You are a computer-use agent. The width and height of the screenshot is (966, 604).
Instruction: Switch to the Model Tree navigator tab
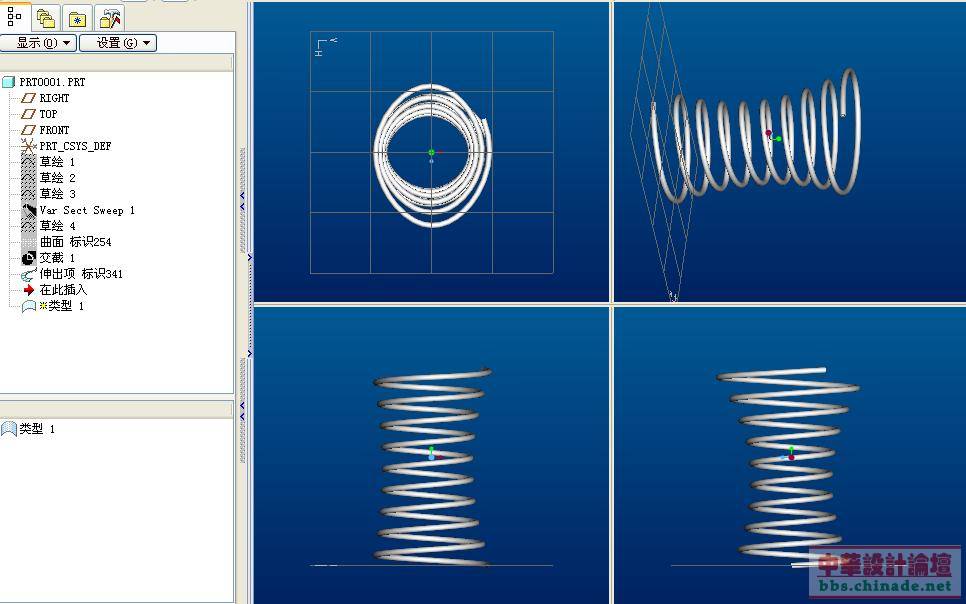coord(15,16)
